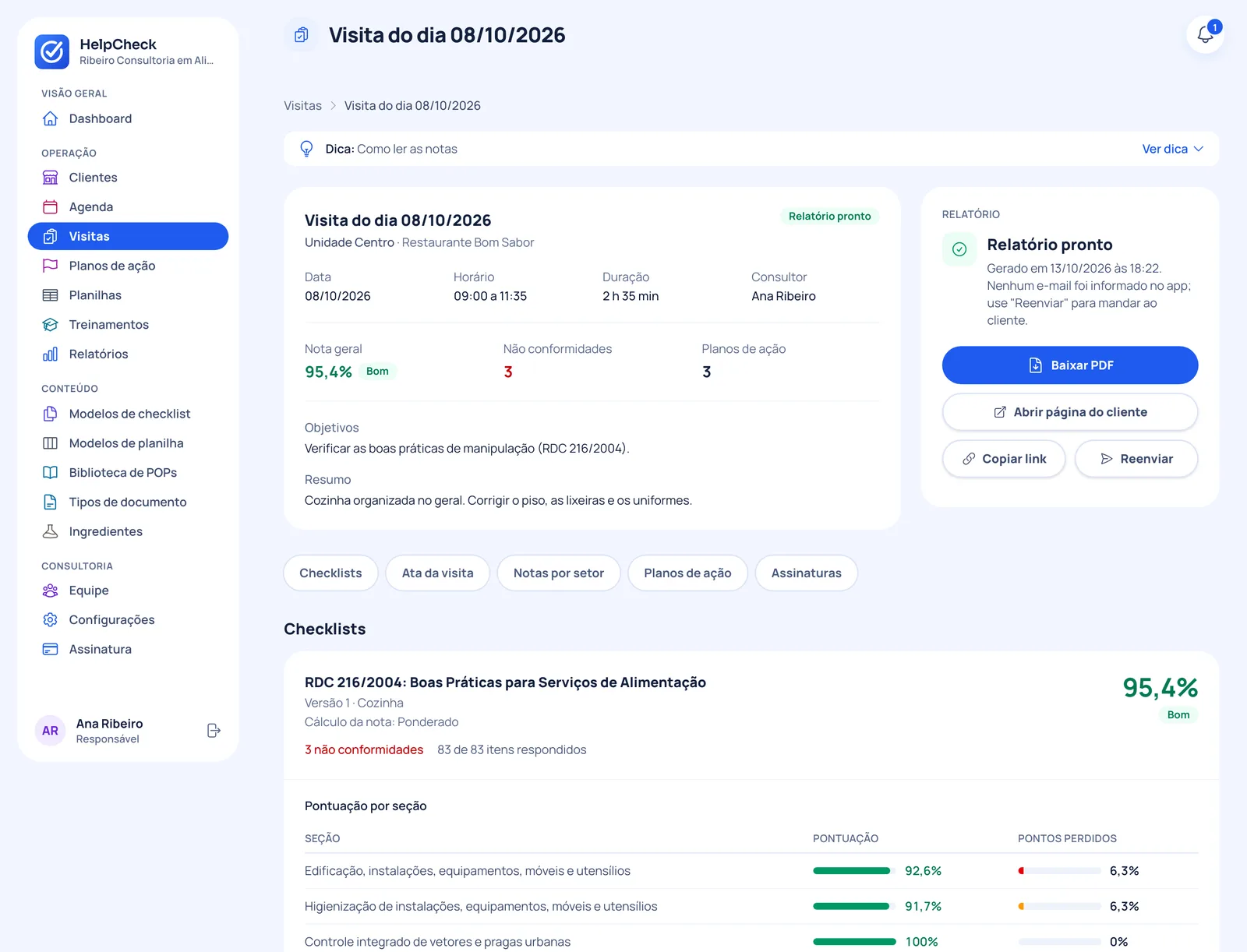Screen dimensions: 1247x952
Task: Click the Planos de ação flag icon
Action: coord(50,266)
